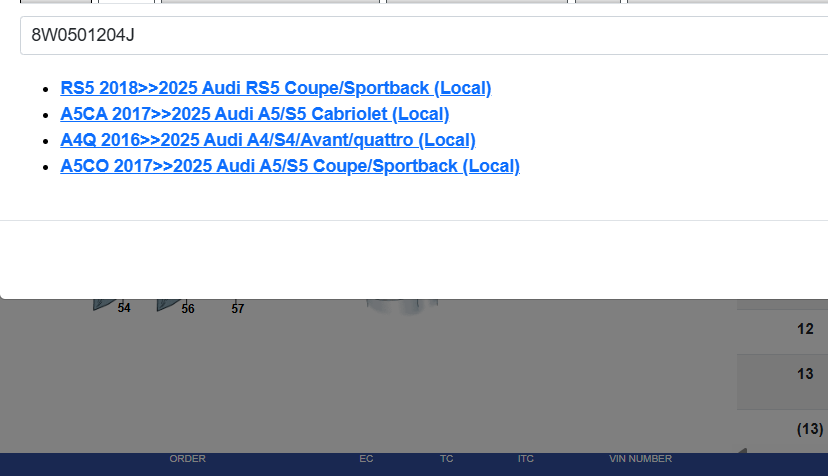The width and height of the screenshot is (828, 476).
Task: Open A4Q 2016>>2025 Audi A4/S4/Avant/quattro link
Action: coord(268,139)
